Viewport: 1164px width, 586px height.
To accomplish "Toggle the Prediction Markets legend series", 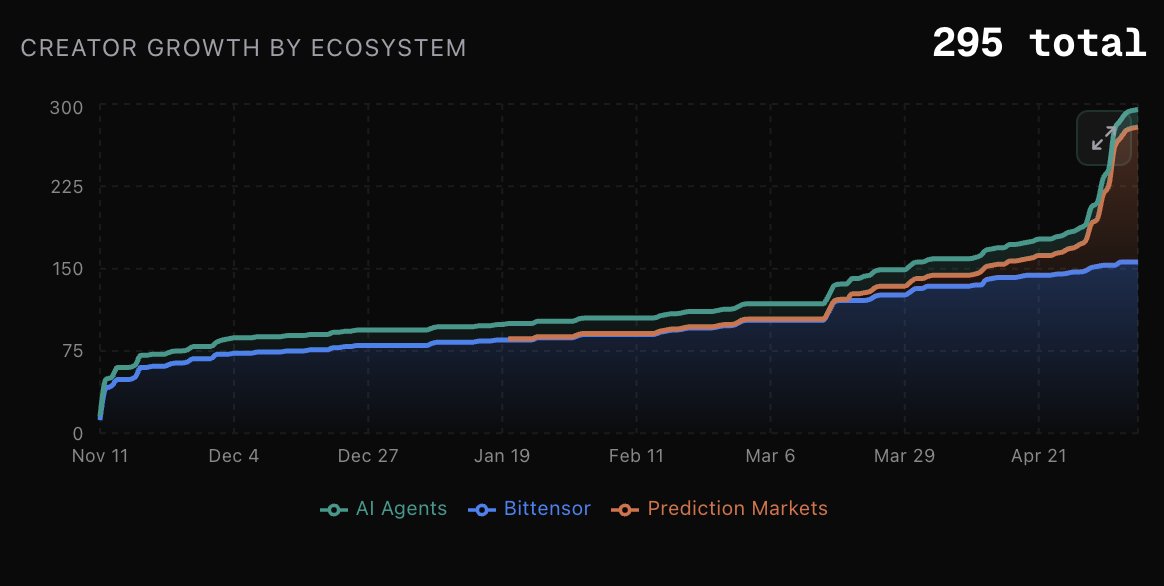I will (719, 509).
